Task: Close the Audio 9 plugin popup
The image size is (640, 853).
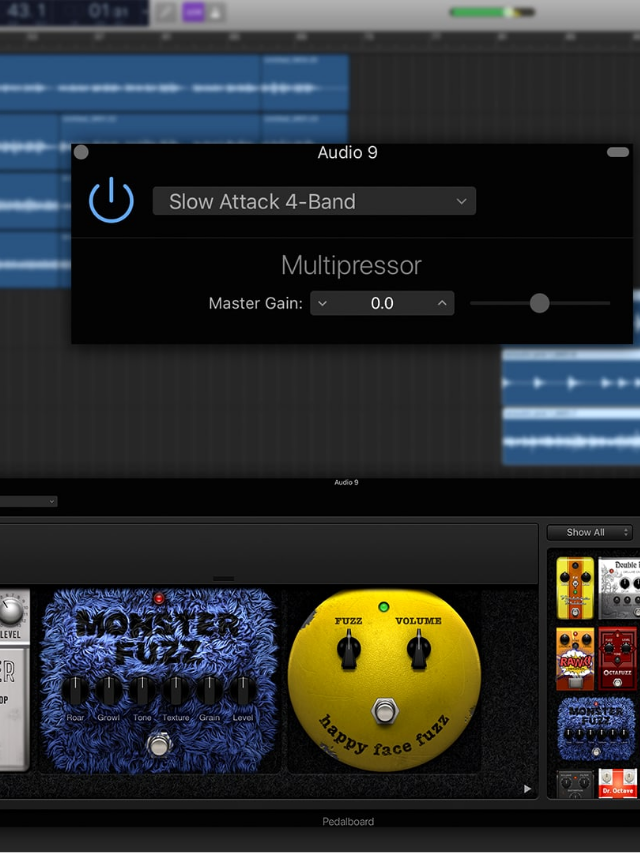Action: point(81,152)
